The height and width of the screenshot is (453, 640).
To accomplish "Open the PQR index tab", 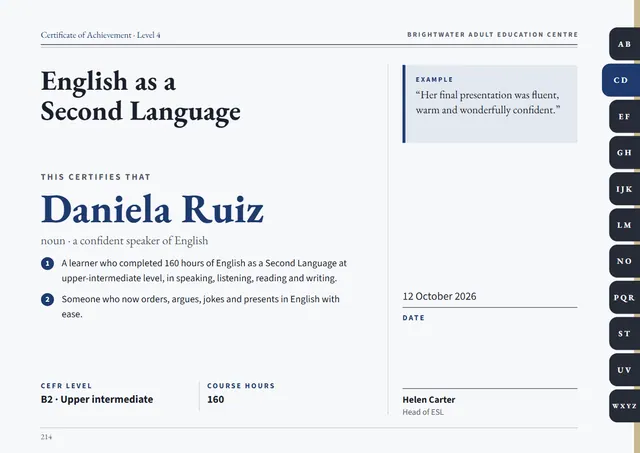I will [x=624, y=298].
